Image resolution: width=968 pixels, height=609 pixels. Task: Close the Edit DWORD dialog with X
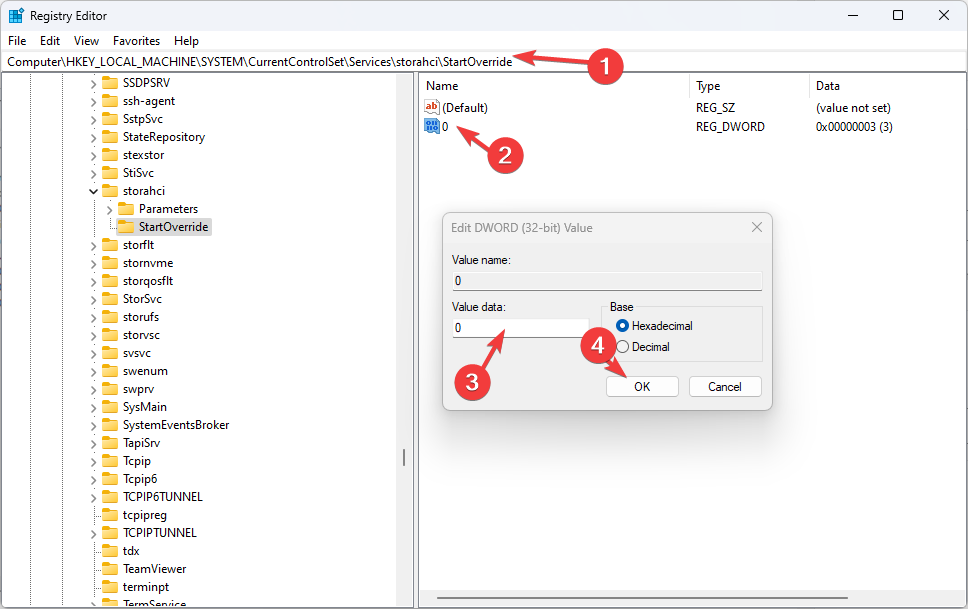[x=757, y=227]
